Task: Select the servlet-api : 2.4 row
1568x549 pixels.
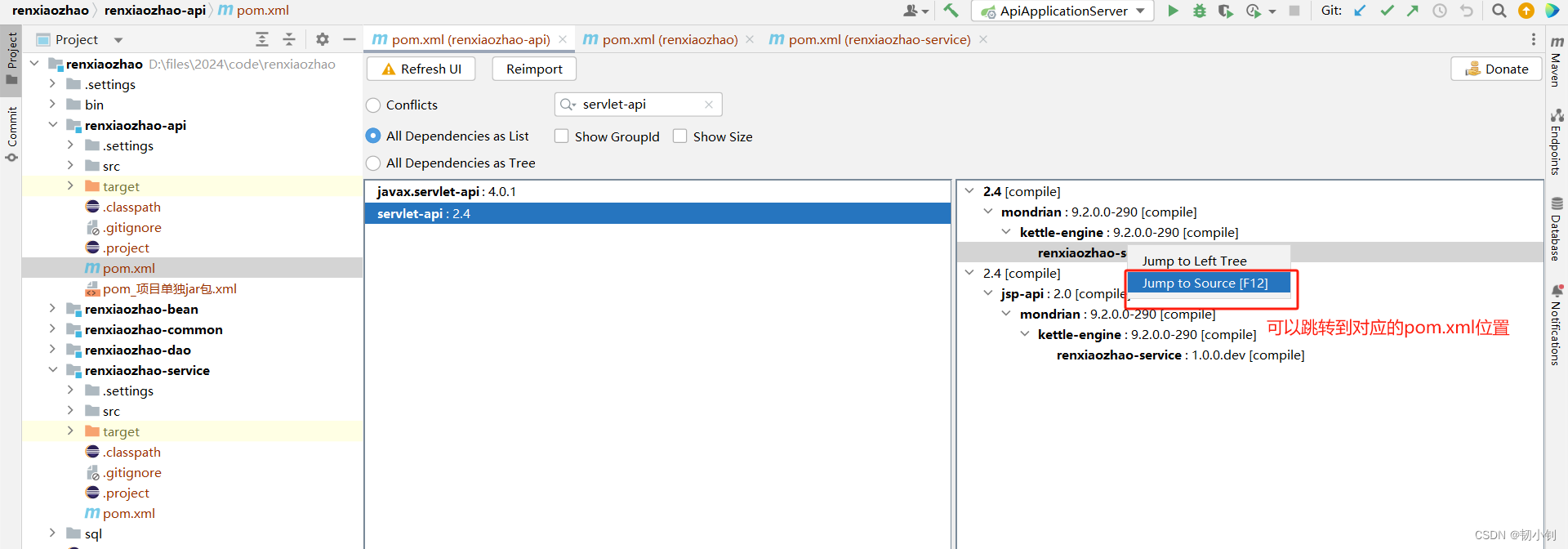Action: [x=657, y=213]
